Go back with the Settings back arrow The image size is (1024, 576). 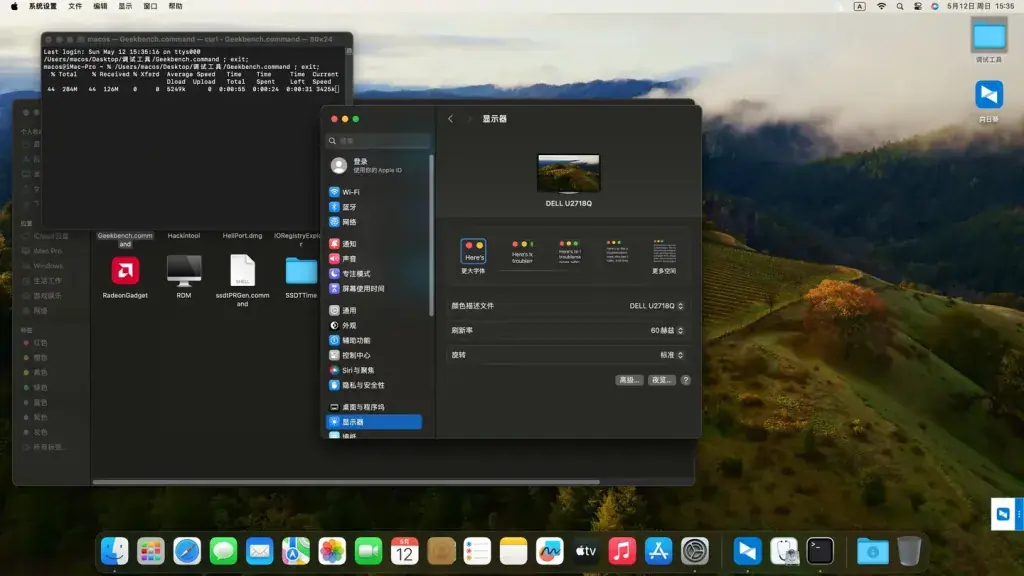[451, 119]
